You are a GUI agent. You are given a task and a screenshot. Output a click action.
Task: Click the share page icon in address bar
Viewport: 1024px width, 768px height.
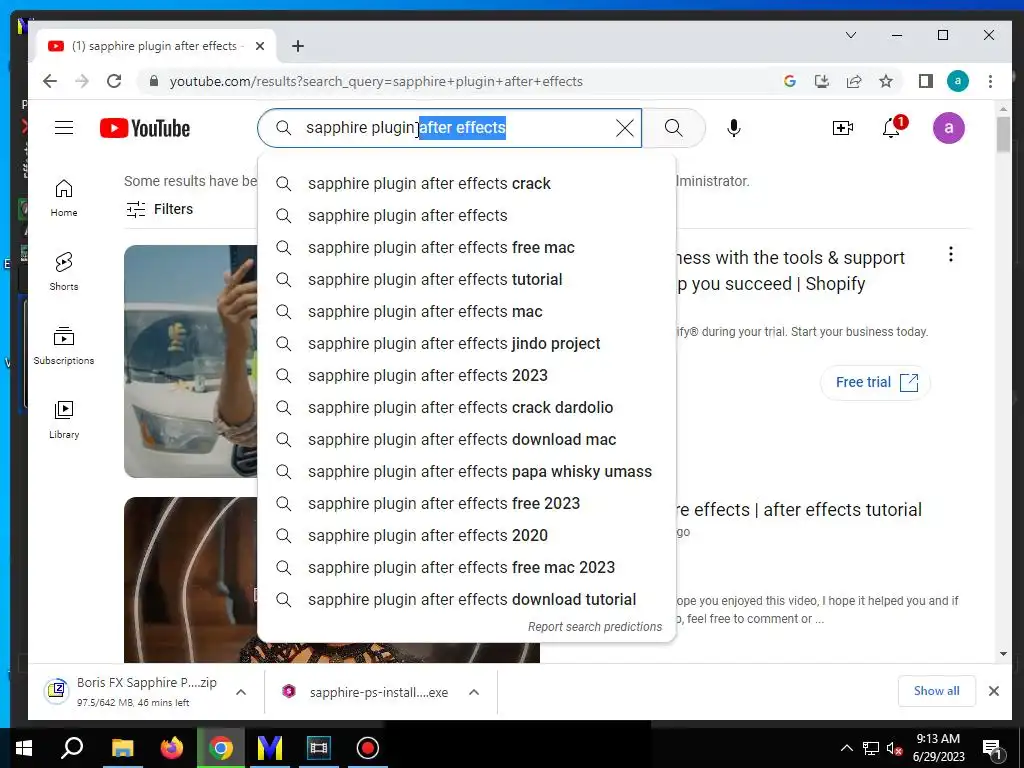(854, 81)
